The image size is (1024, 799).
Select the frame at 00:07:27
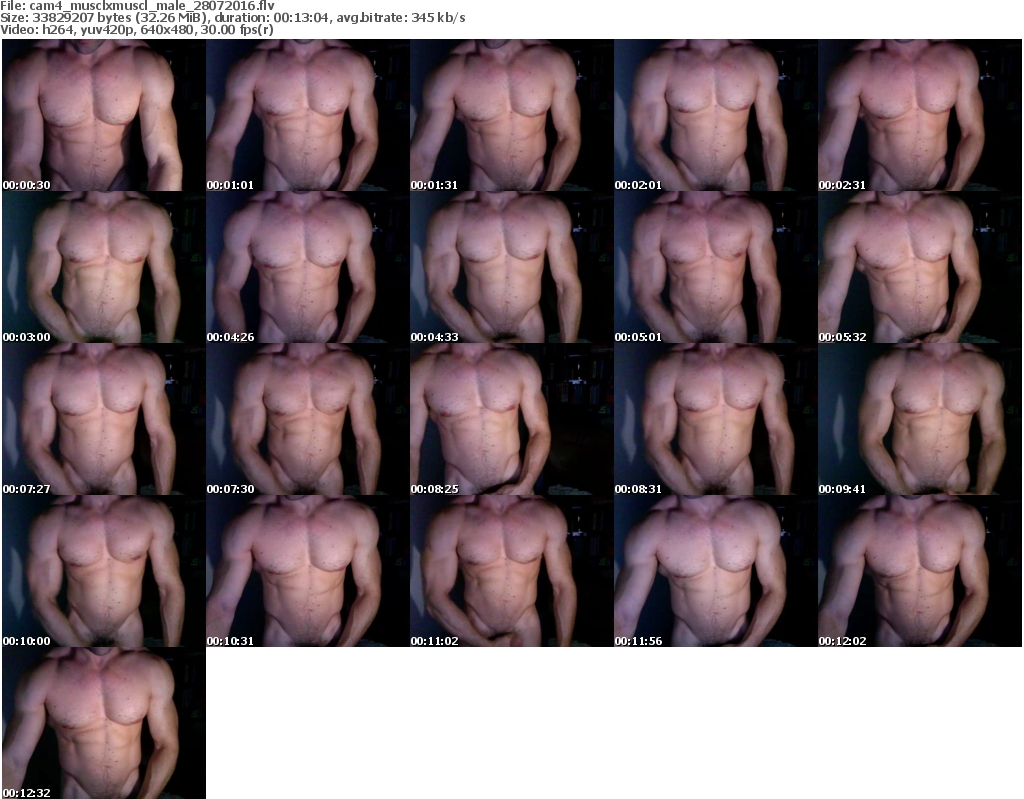click(x=104, y=419)
